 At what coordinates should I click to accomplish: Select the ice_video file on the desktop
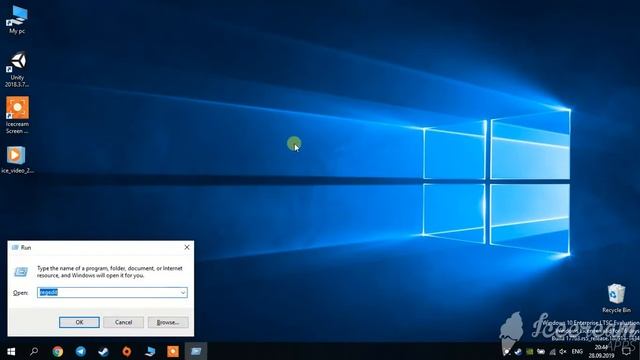click(17, 160)
